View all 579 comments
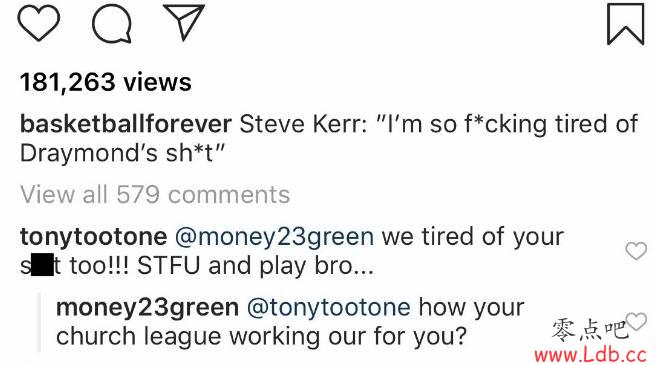The height and width of the screenshot is (365, 656). (x=155, y=195)
